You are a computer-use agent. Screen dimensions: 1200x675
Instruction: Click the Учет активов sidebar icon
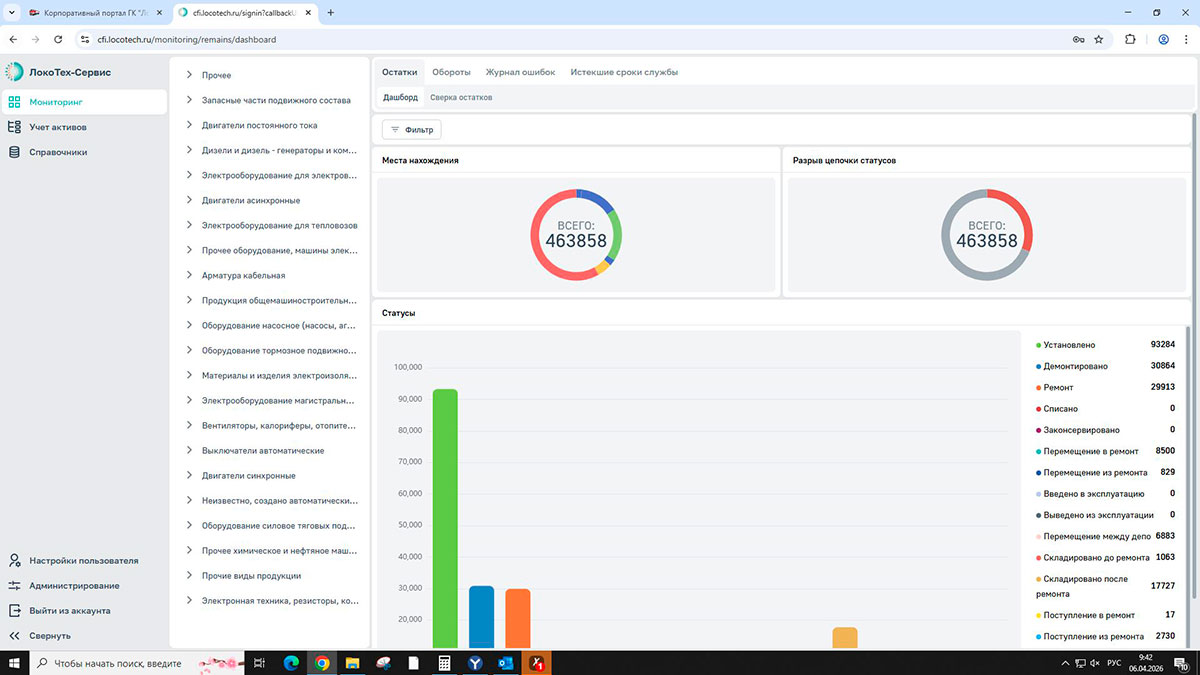click(x=14, y=127)
